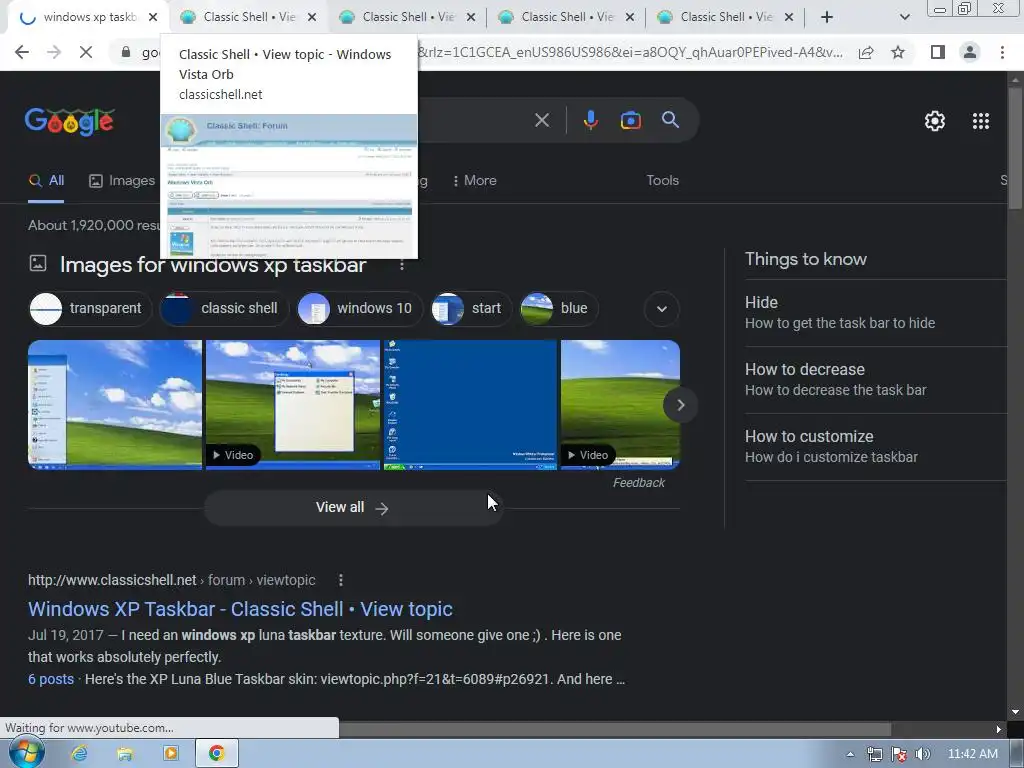Open Feedback for image results
This screenshot has height=768, width=1024.
[x=639, y=483]
